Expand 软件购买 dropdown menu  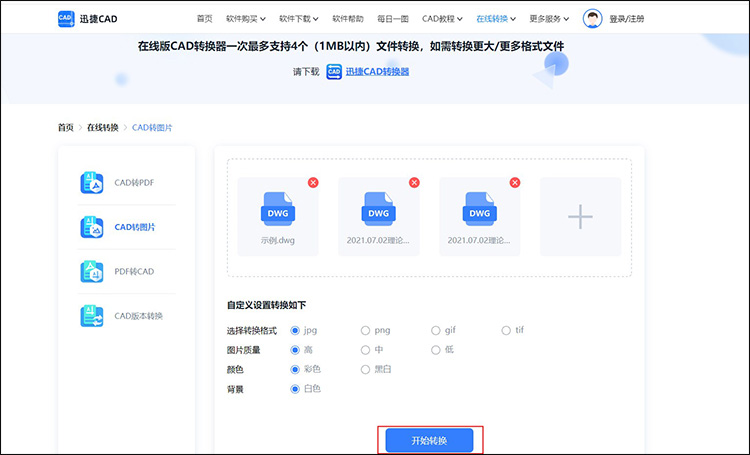(245, 19)
